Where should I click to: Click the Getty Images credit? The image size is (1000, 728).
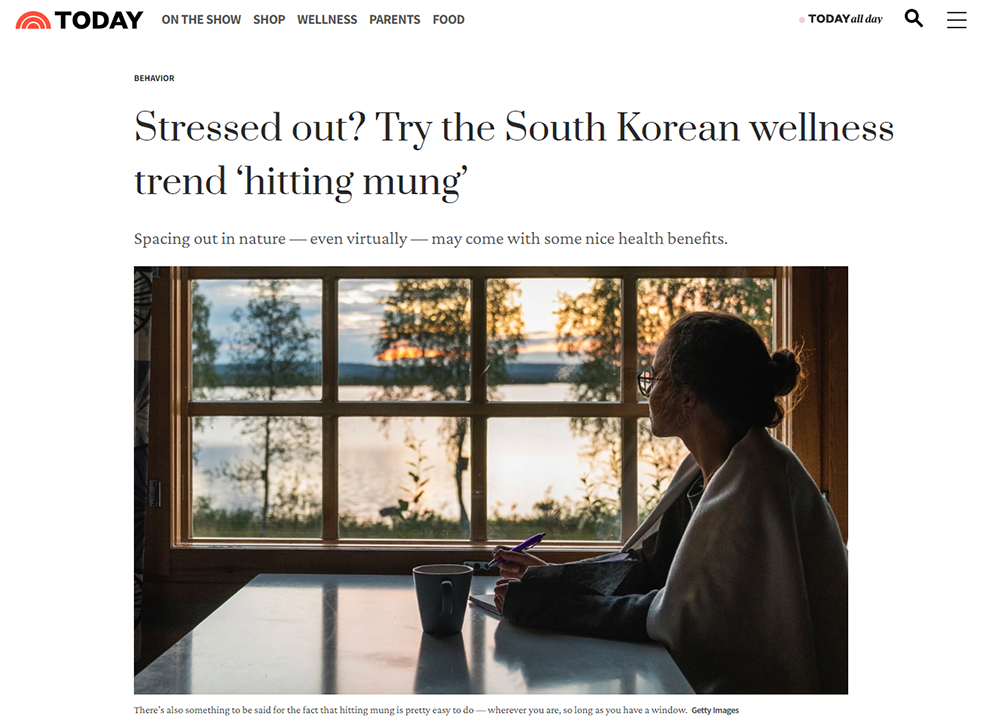click(715, 710)
